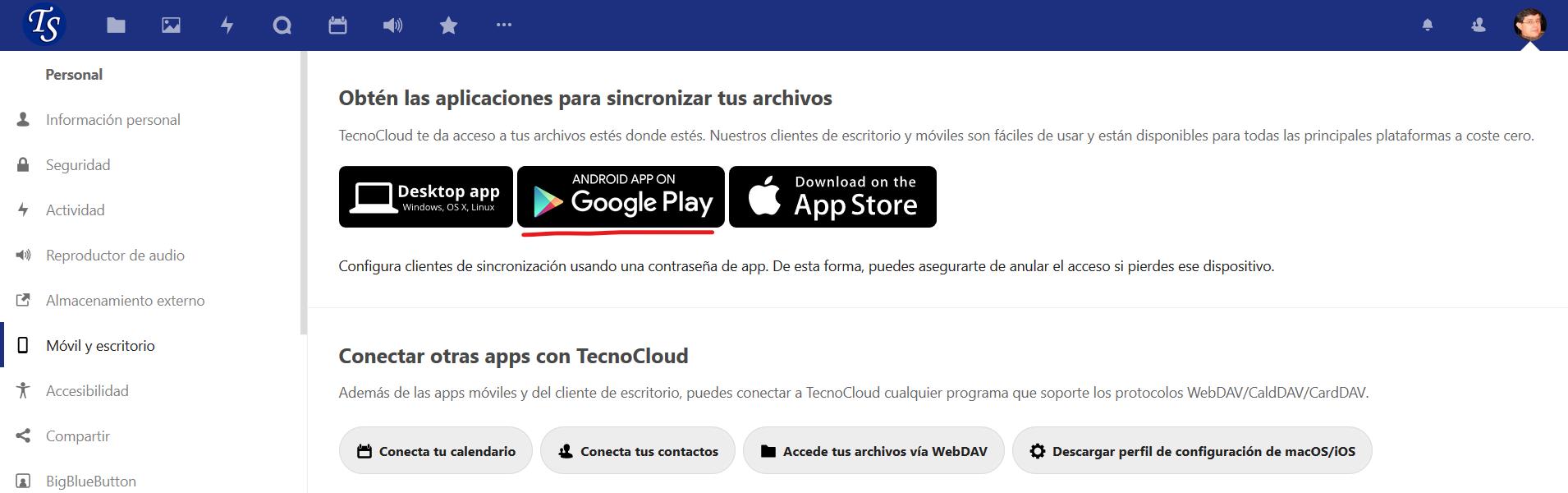
Task: Open the user avatar menu
Action: (1529, 25)
